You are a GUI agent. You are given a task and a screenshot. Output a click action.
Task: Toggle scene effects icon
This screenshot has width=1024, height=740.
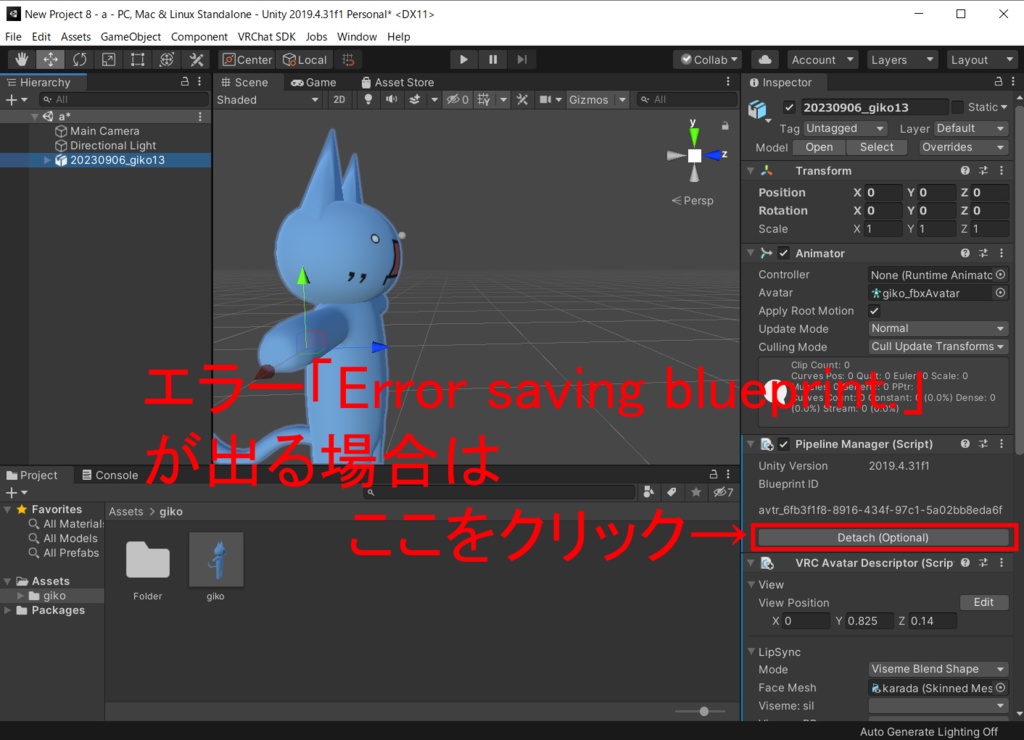[415, 99]
